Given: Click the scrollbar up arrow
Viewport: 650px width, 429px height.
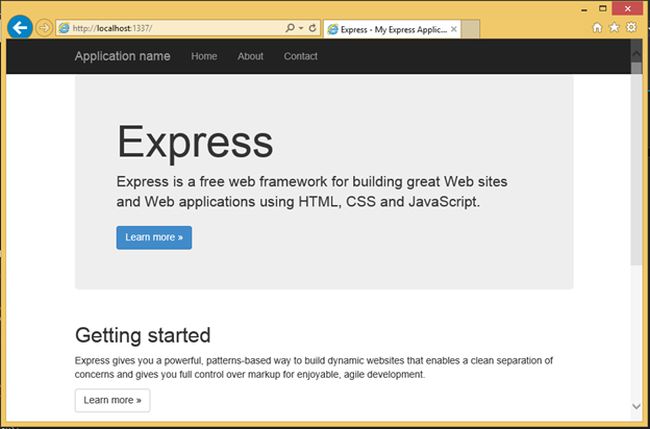Looking at the screenshot, I should pos(636,54).
